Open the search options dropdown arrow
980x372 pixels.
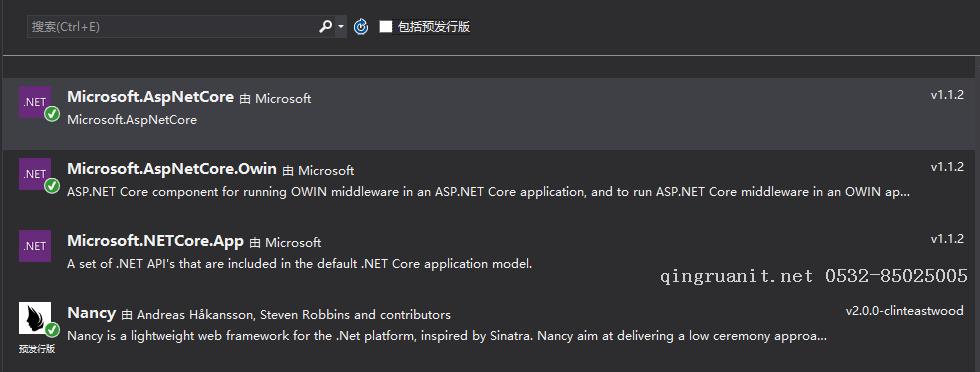click(341, 27)
